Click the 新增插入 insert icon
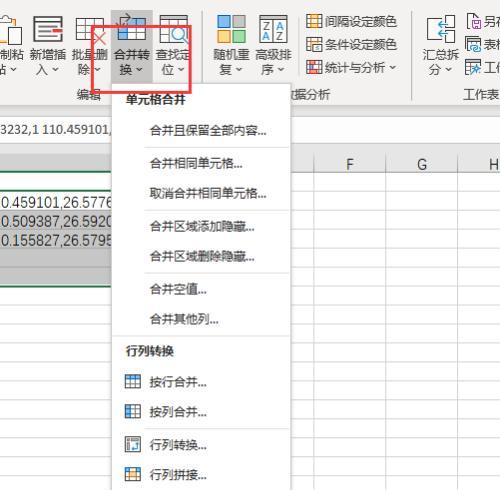500x490 pixels. [x=48, y=29]
